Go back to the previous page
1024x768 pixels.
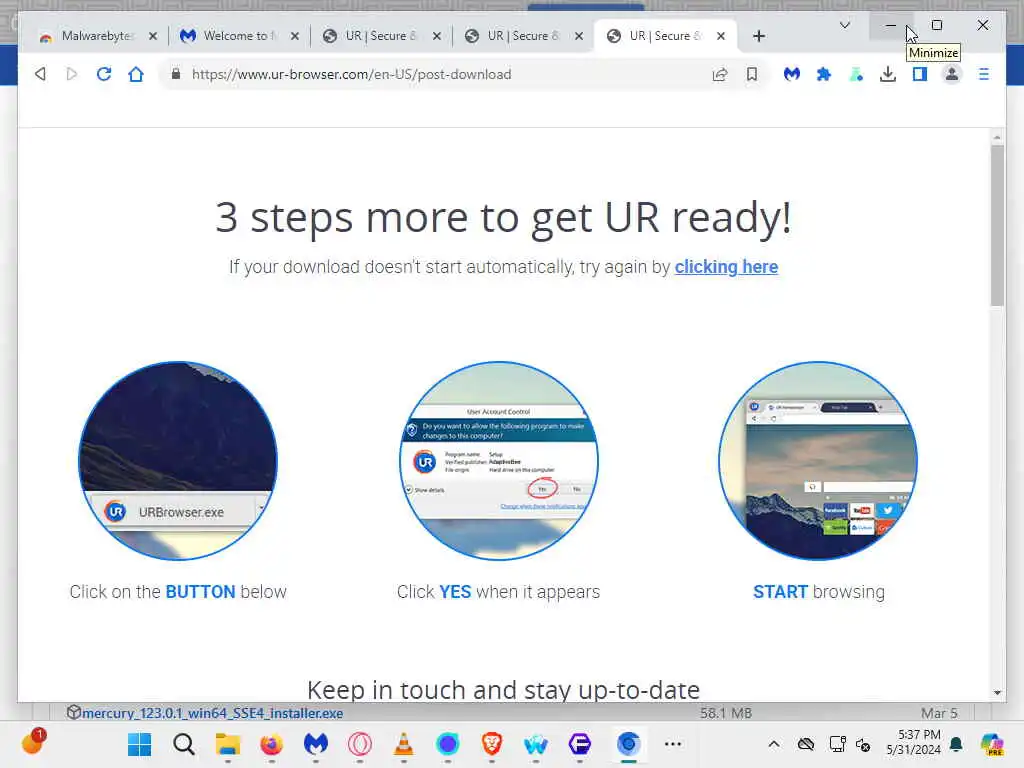40,74
